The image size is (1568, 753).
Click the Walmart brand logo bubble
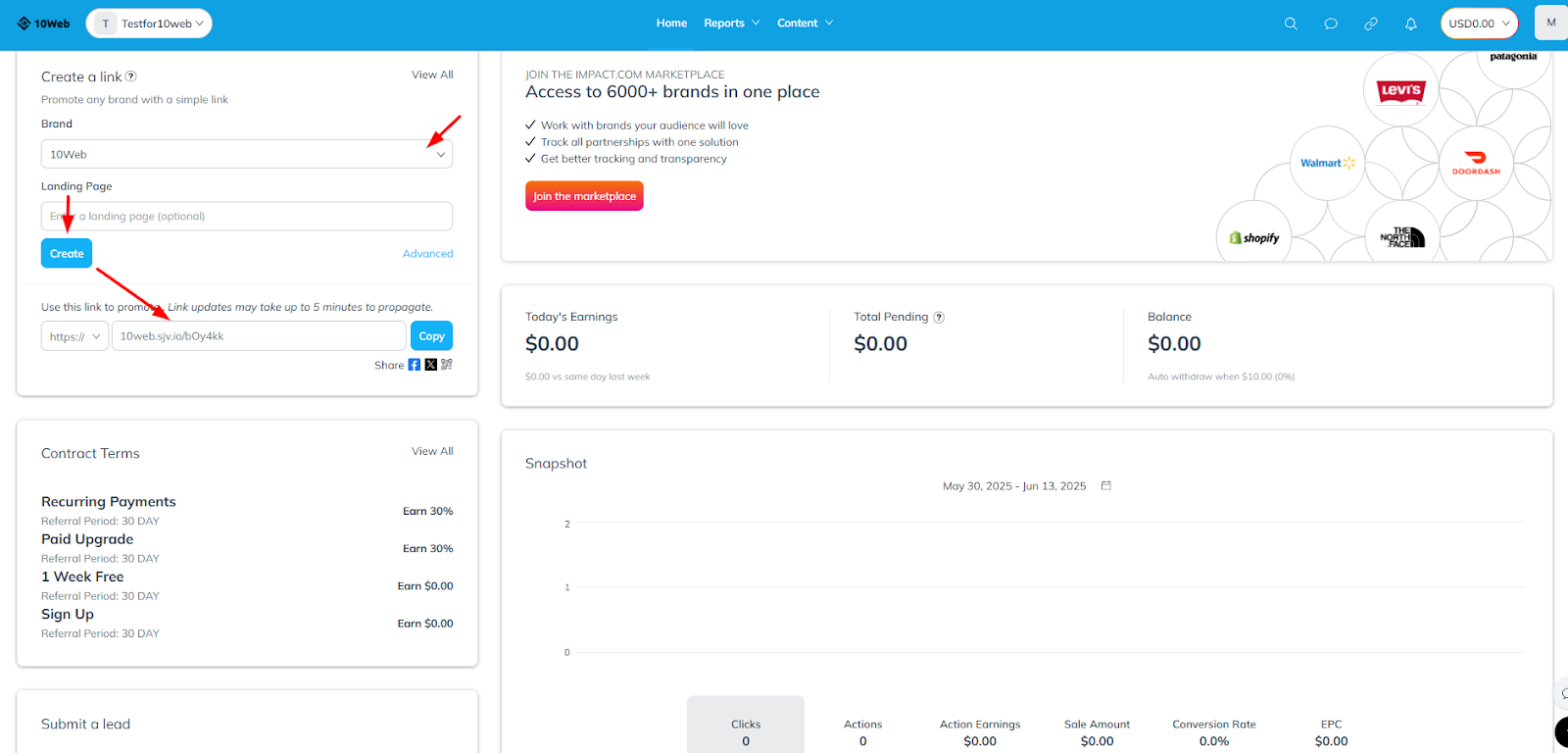(1328, 163)
